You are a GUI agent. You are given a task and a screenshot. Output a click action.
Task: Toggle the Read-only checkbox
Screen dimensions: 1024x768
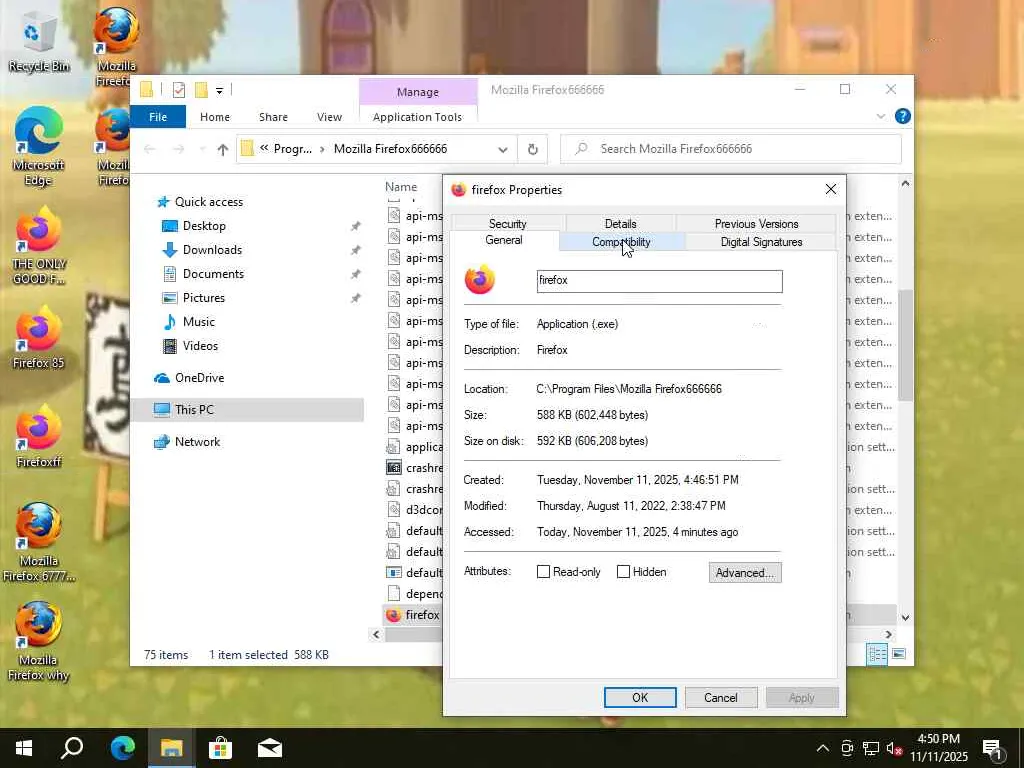(x=543, y=571)
